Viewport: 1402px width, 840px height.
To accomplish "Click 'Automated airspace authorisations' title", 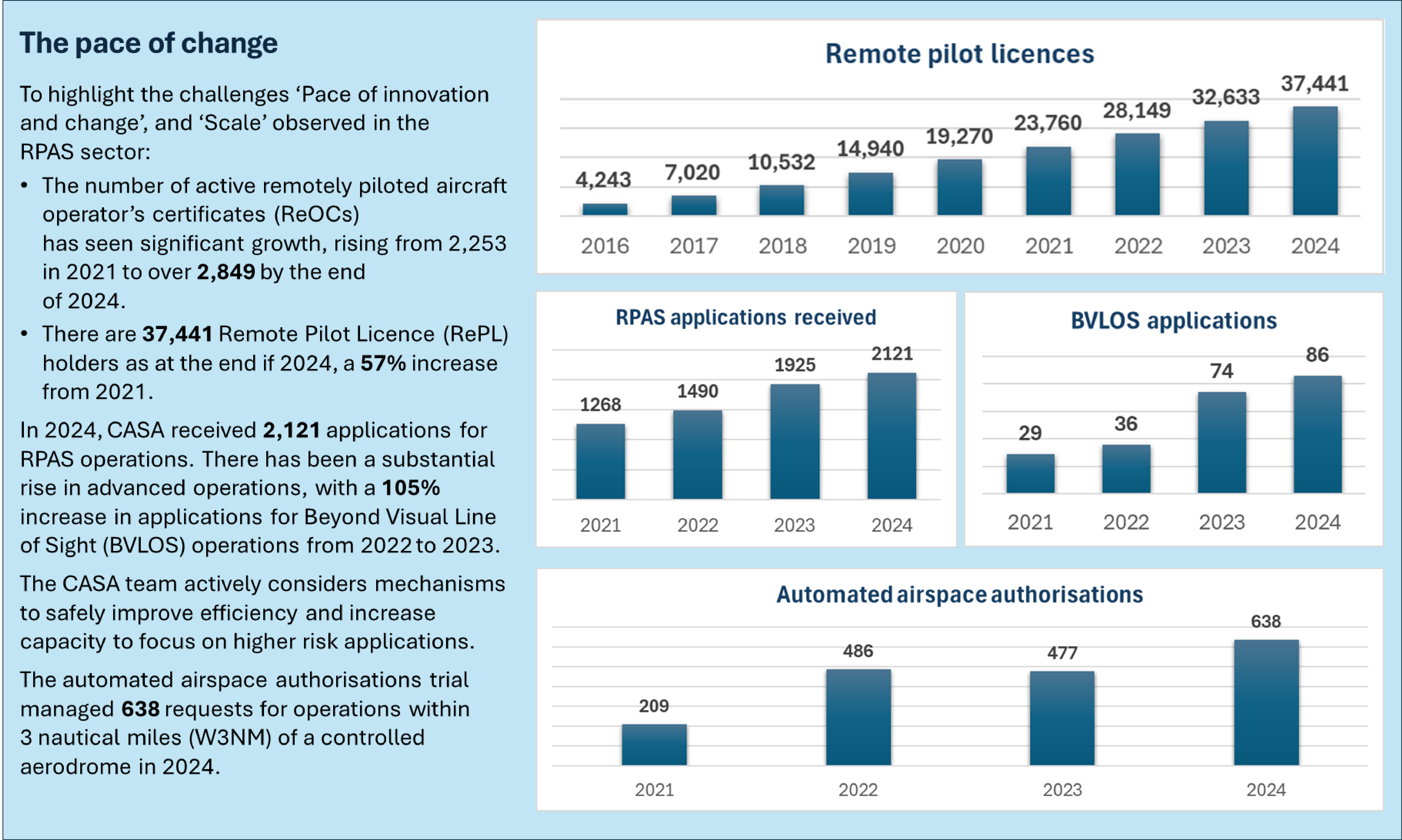I will [959, 594].
